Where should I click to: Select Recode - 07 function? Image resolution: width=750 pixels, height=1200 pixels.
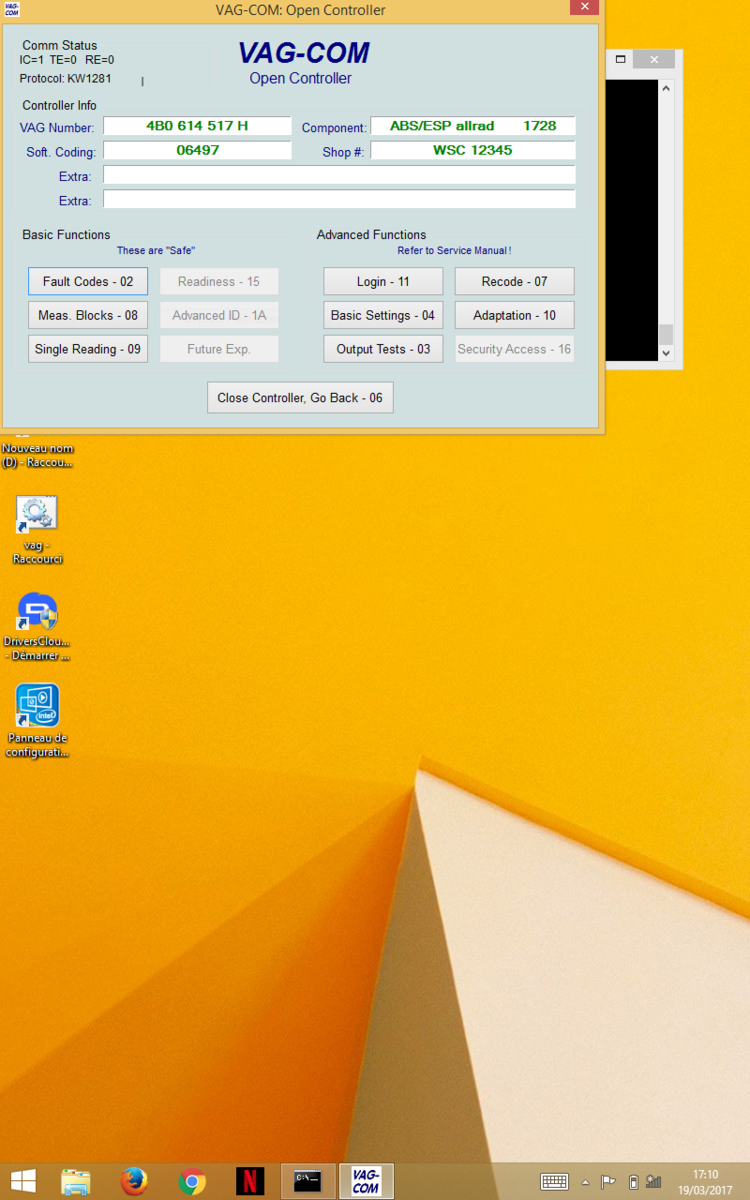pos(514,282)
